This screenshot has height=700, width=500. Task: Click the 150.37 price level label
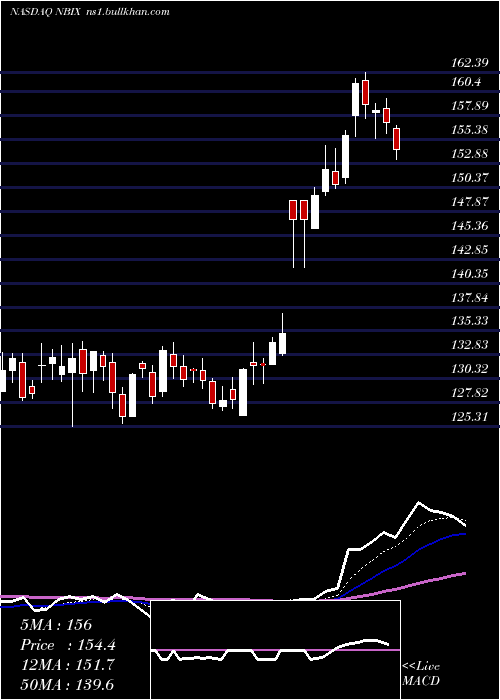point(470,178)
